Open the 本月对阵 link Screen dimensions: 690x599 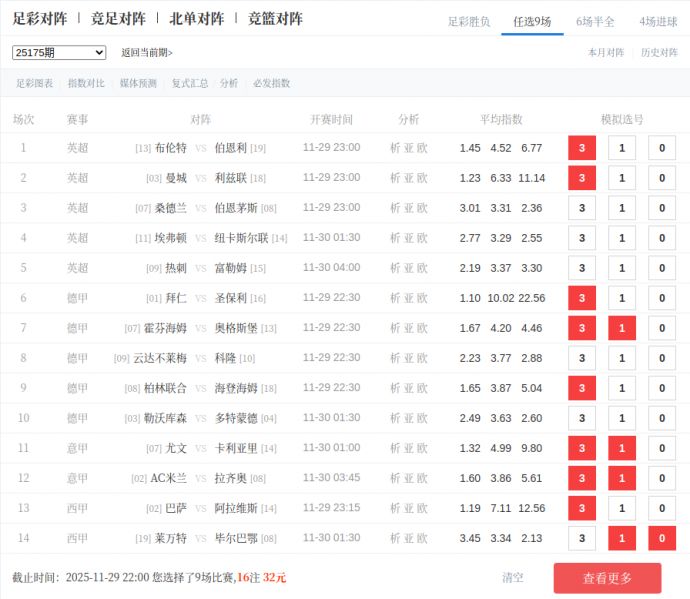pyautogui.click(x=606, y=53)
